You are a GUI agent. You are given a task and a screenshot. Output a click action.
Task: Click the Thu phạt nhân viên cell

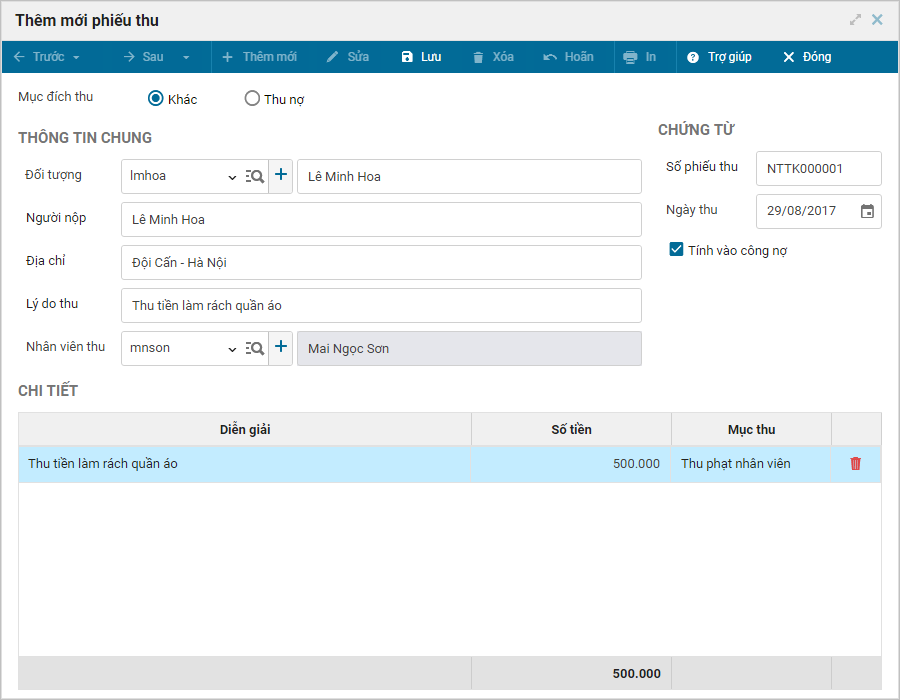click(751, 464)
